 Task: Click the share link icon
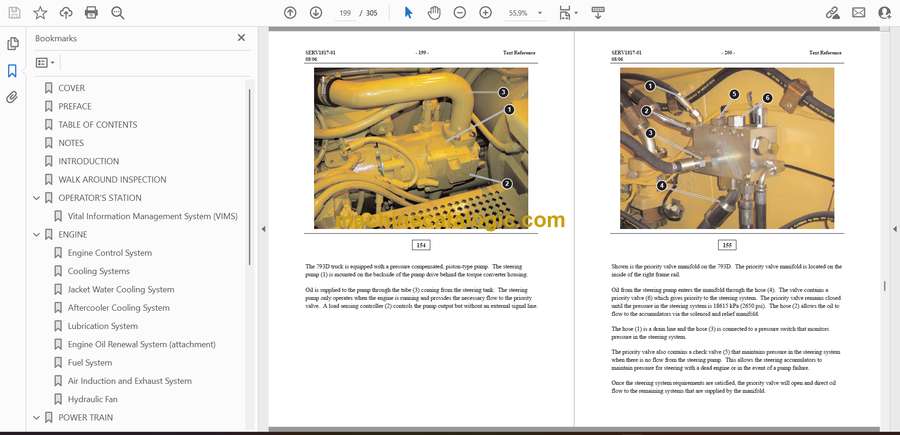point(833,13)
